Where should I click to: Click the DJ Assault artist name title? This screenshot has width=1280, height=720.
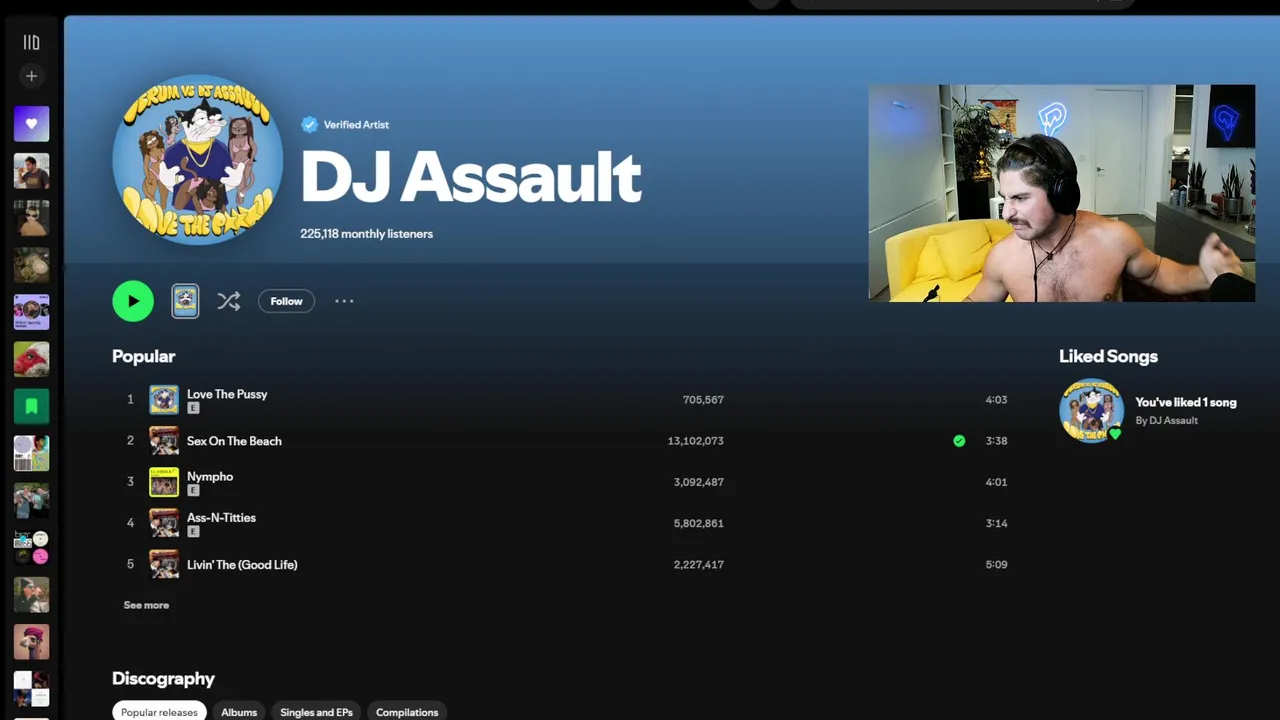point(470,178)
